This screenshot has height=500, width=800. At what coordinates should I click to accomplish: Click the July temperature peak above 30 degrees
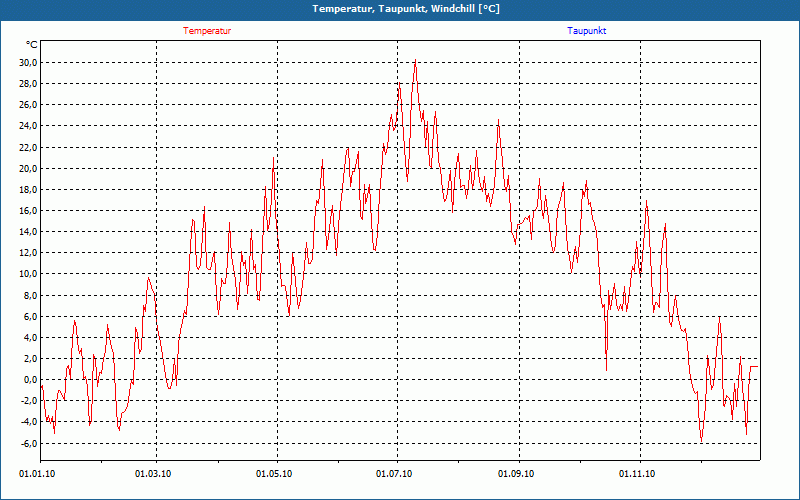(x=415, y=60)
